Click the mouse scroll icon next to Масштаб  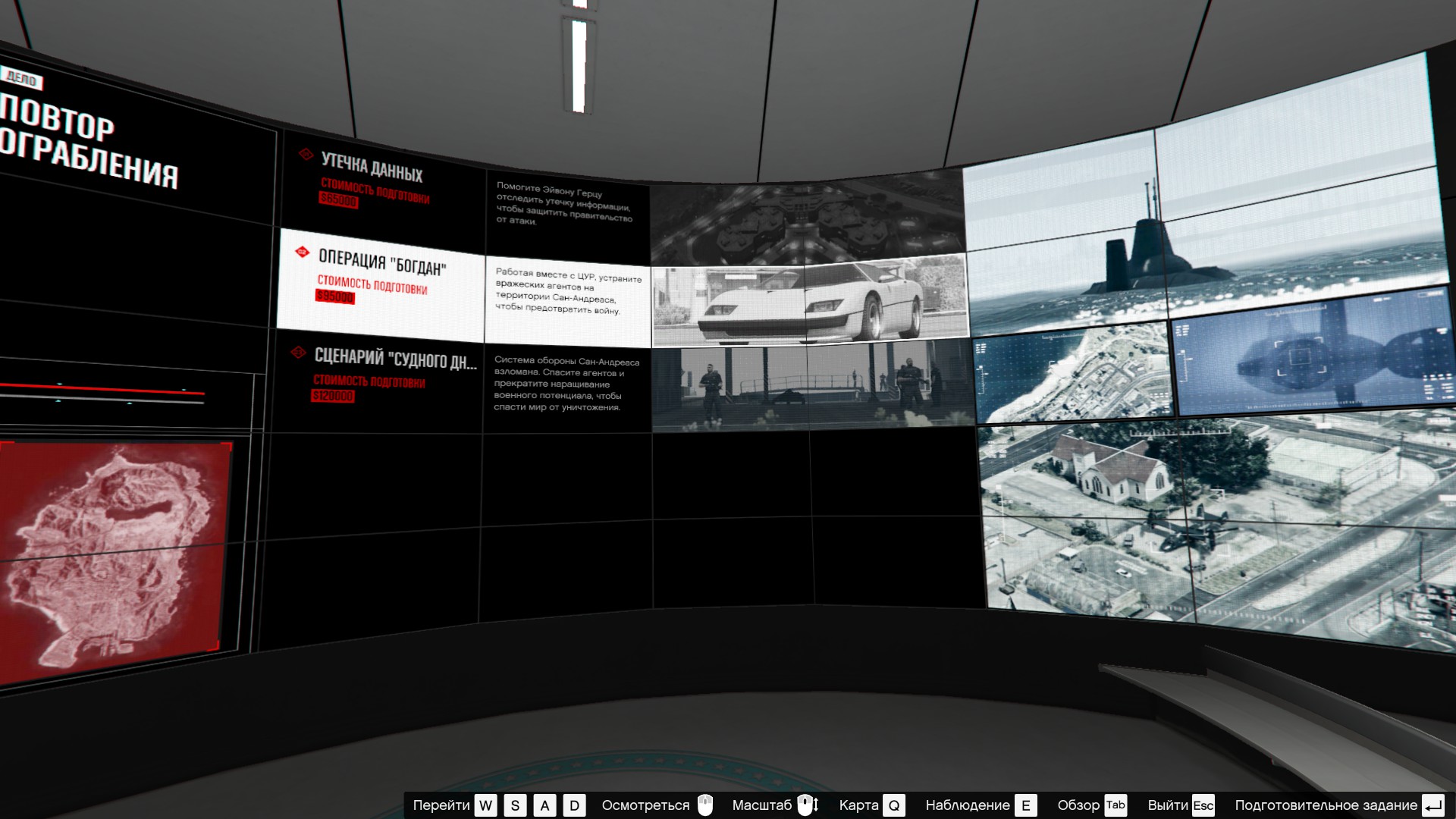(x=808, y=805)
